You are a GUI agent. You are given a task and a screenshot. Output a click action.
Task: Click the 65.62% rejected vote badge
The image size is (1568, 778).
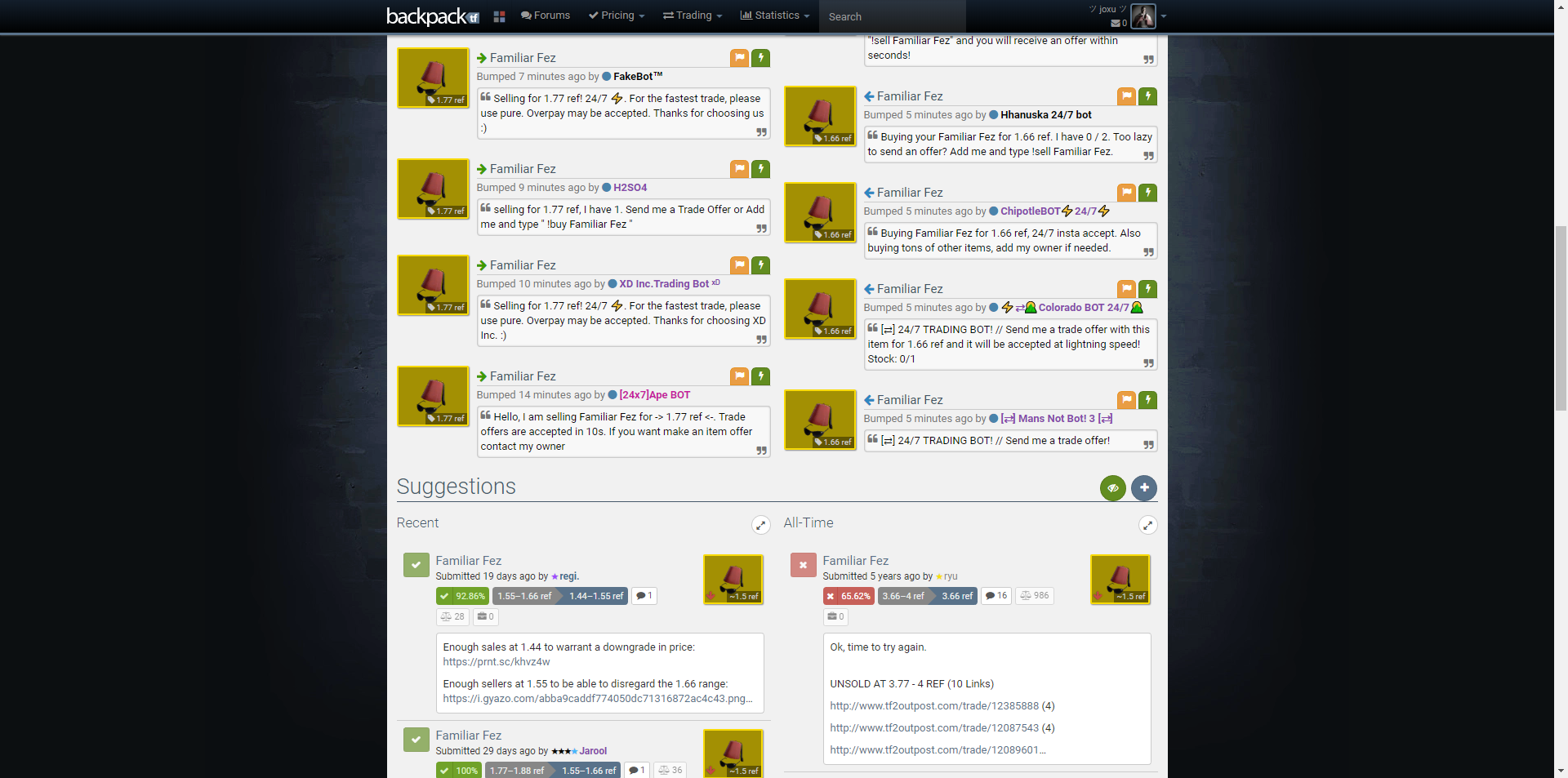tap(849, 596)
